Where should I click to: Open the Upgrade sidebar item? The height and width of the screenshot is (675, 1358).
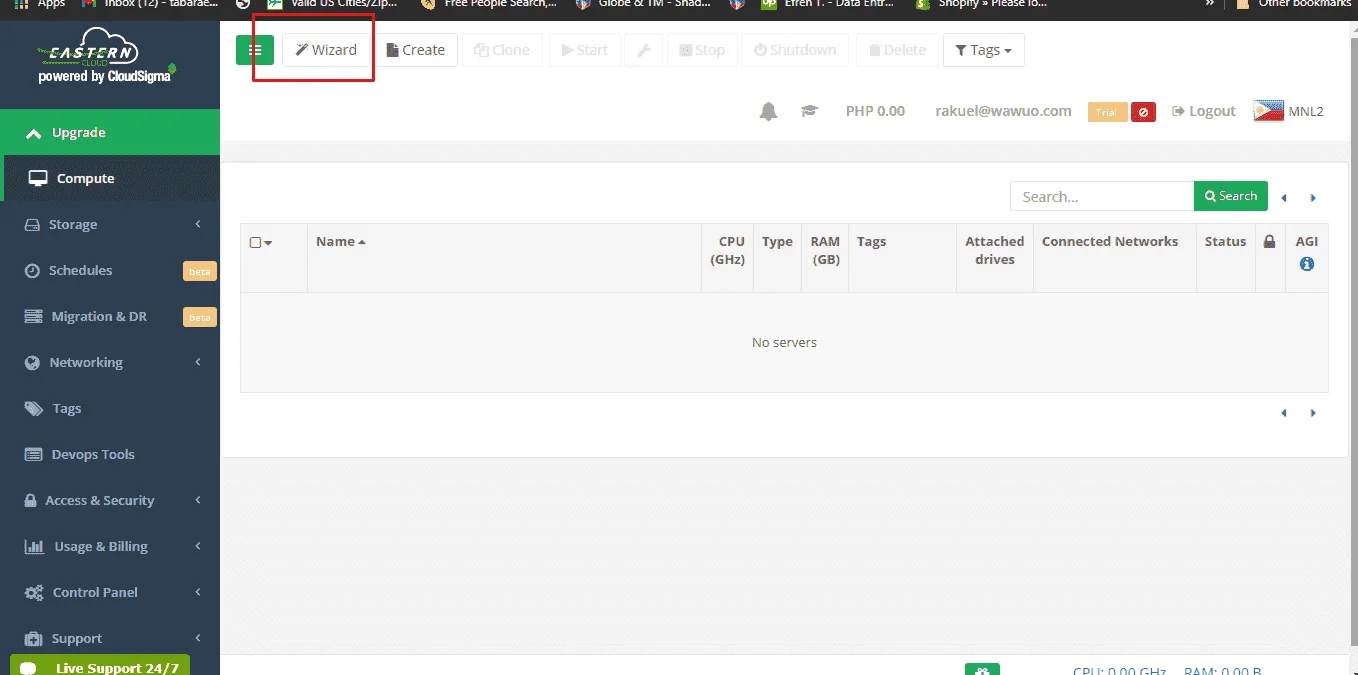click(110, 132)
